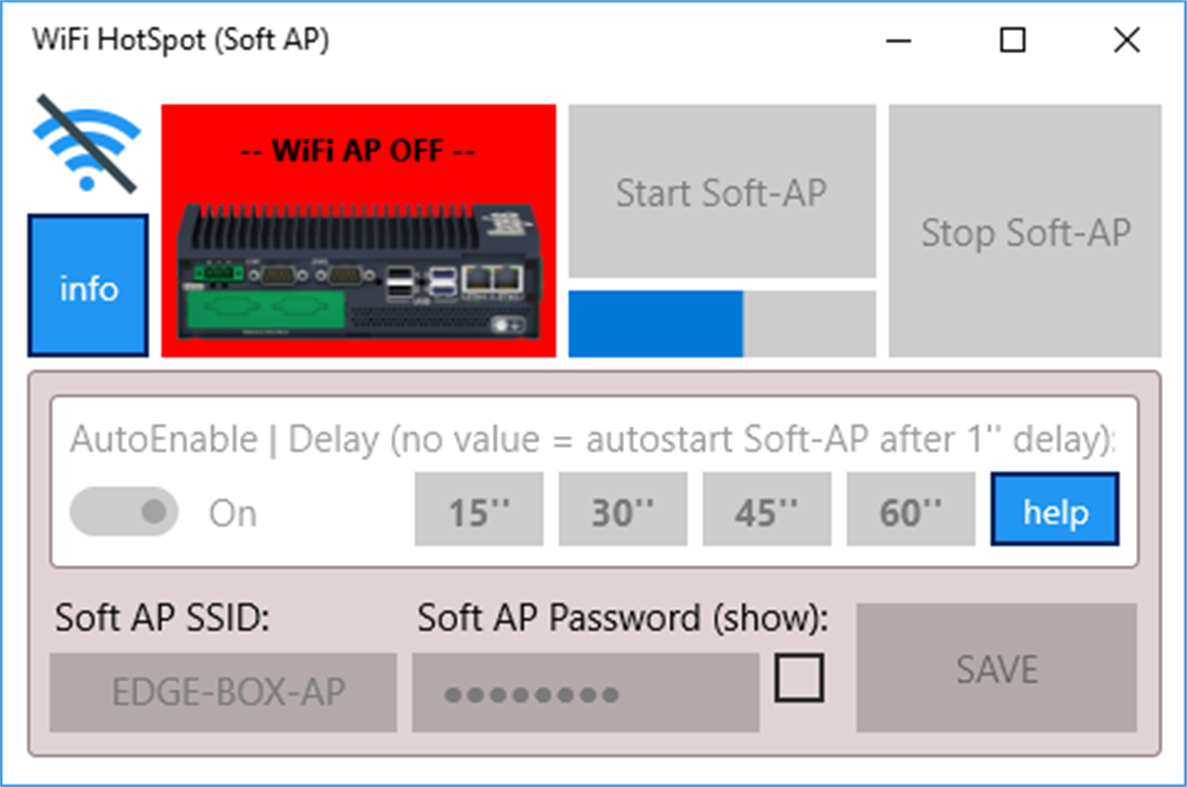Enable password visibility next to the password field
The height and width of the screenshot is (787, 1187).
click(x=798, y=678)
